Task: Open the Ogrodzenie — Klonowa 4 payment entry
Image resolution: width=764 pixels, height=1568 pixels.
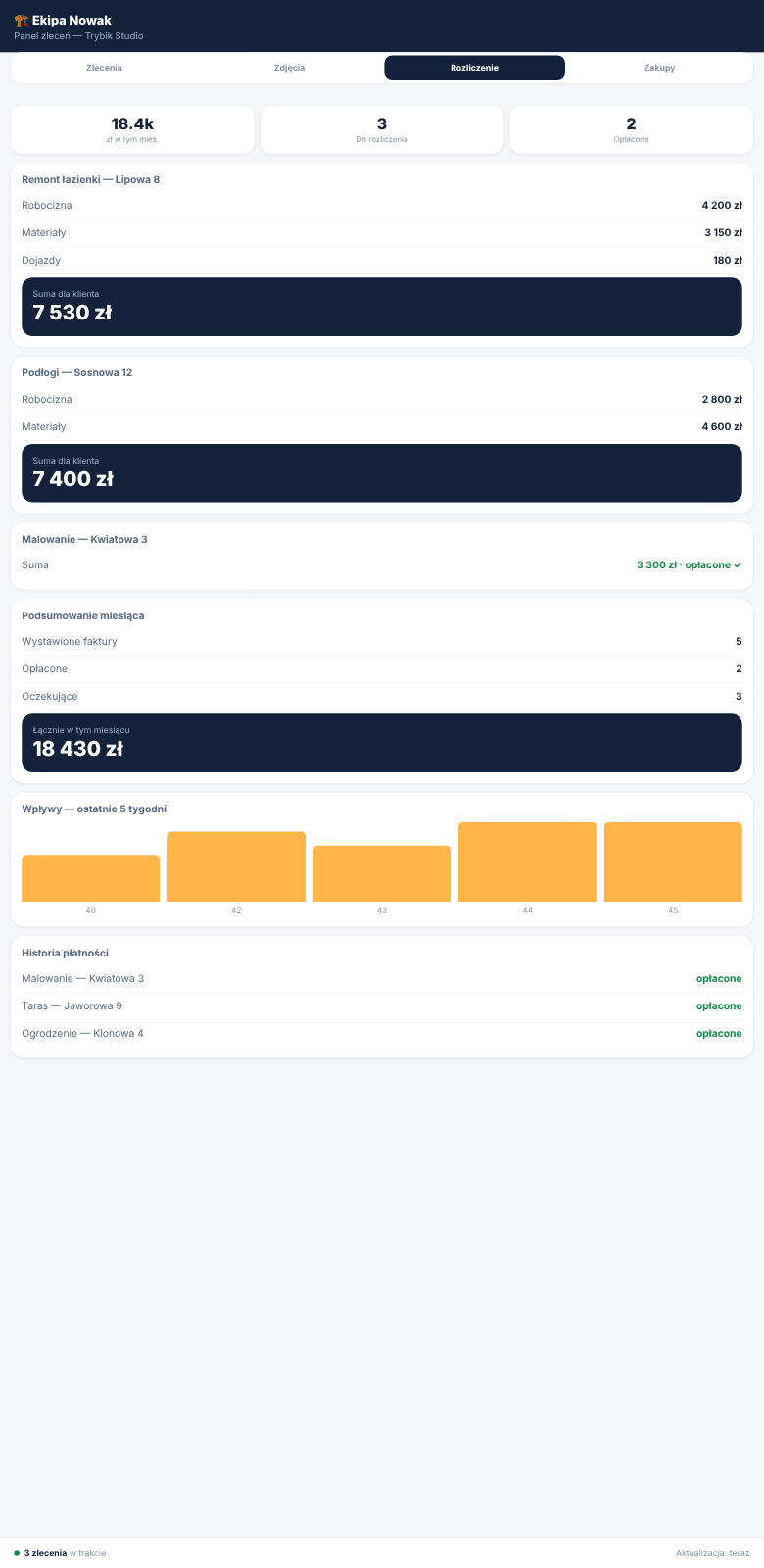Action: (382, 1034)
